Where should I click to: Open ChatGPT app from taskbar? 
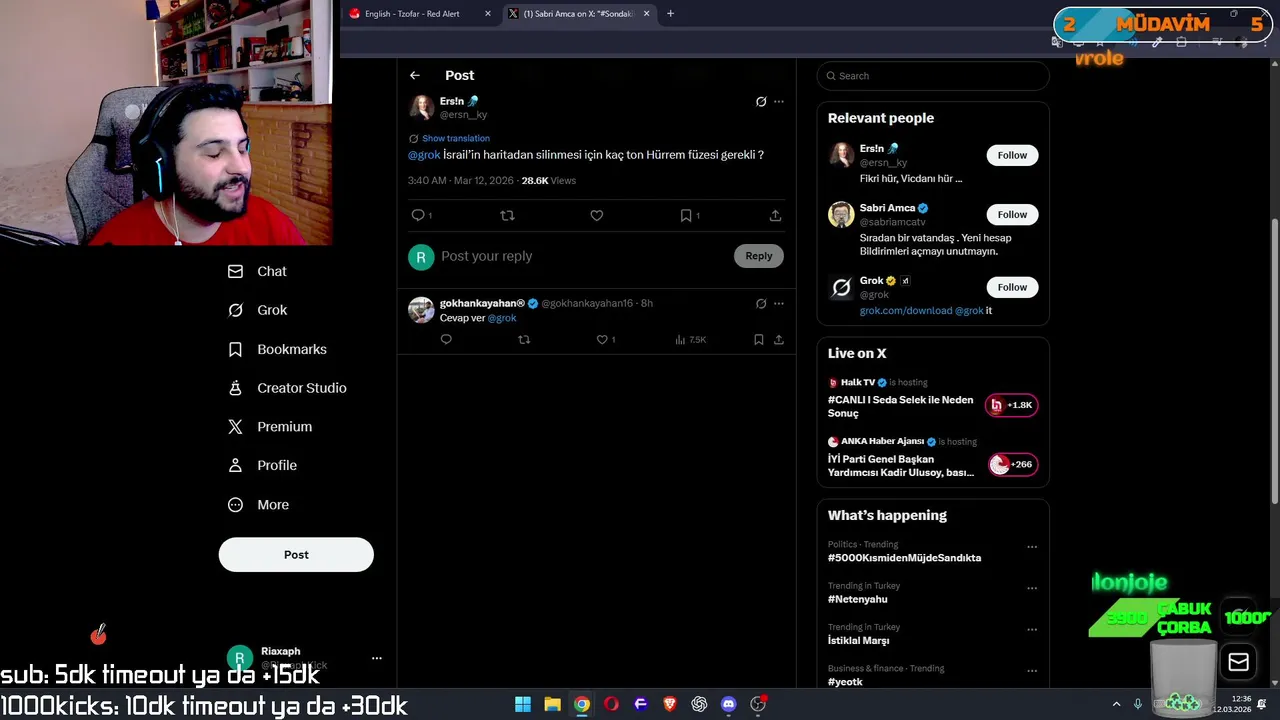[699, 704]
